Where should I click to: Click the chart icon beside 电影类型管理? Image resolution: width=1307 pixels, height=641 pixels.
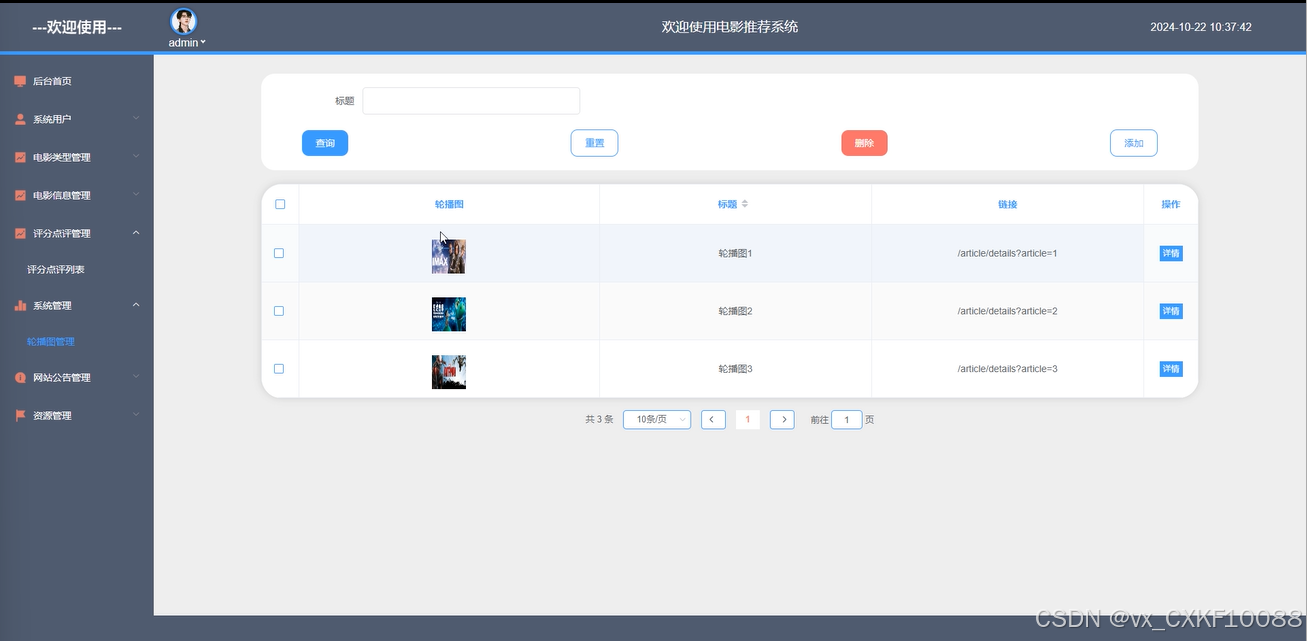[x=20, y=157]
